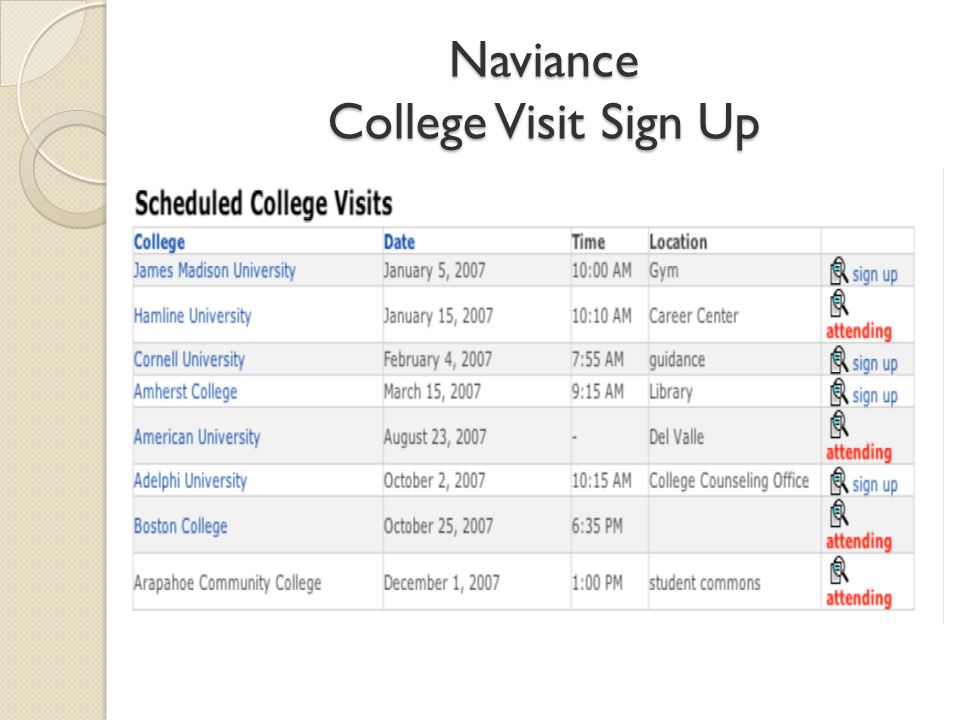This screenshot has width=960, height=720.
Task: Sort visits by the College column header
Action: (159, 242)
